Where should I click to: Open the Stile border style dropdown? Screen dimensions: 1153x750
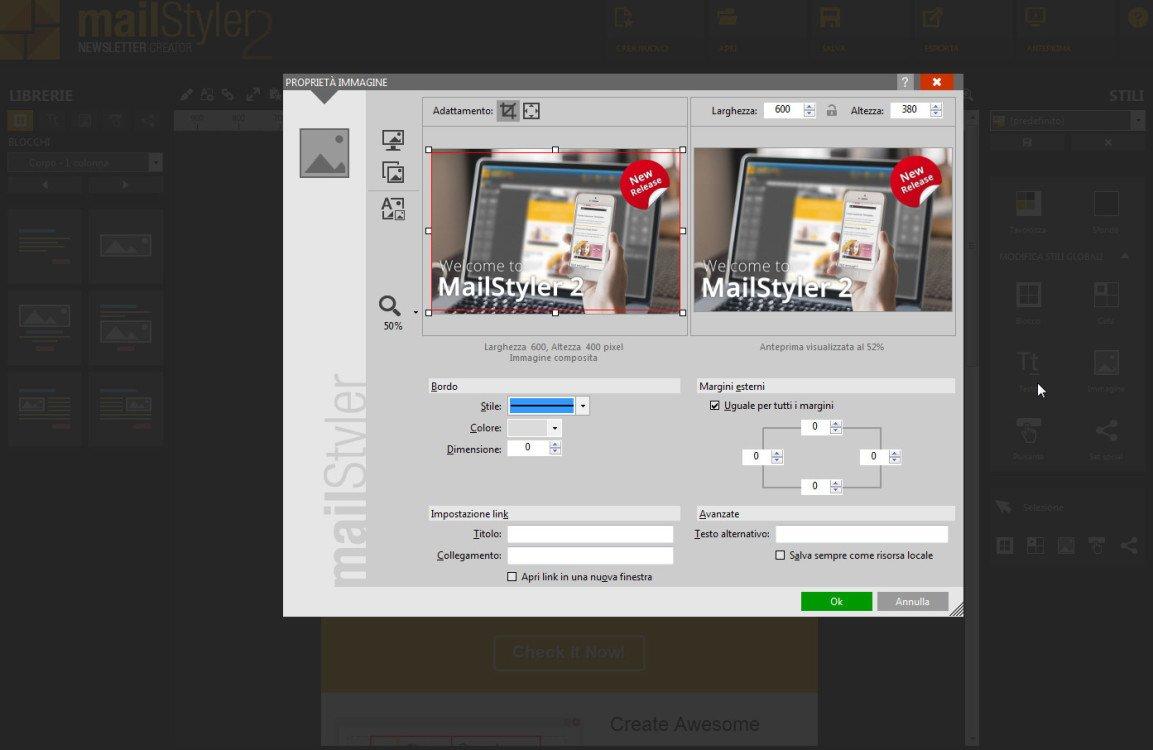click(583, 406)
